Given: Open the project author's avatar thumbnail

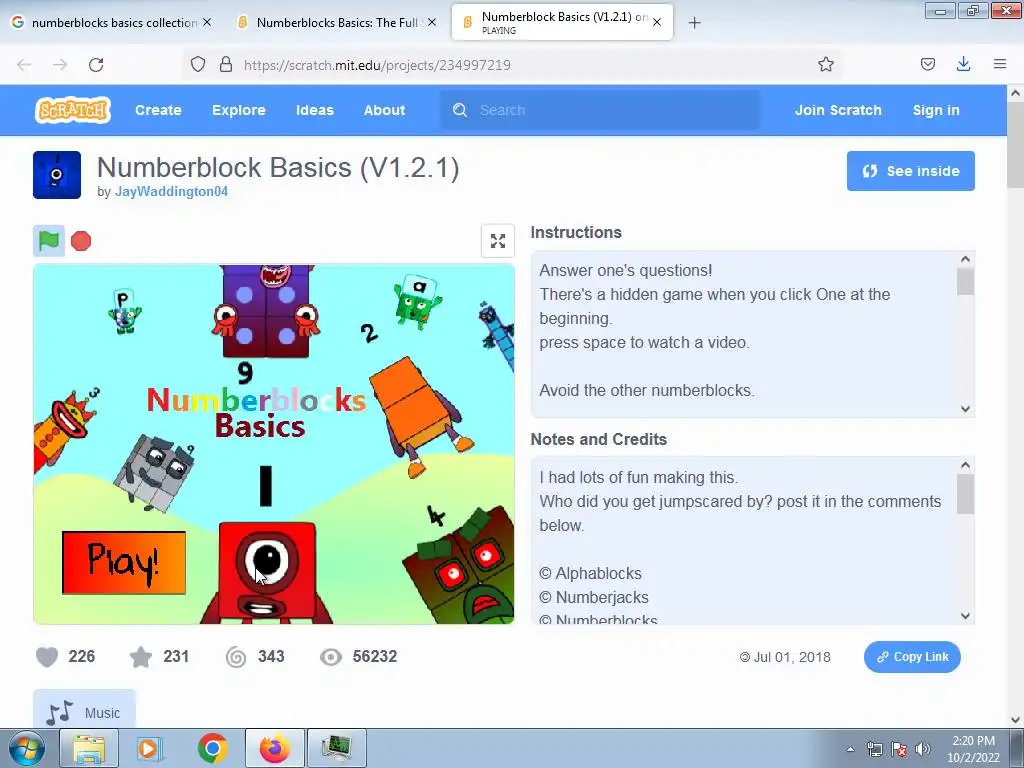Looking at the screenshot, I should tap(57, 175).
